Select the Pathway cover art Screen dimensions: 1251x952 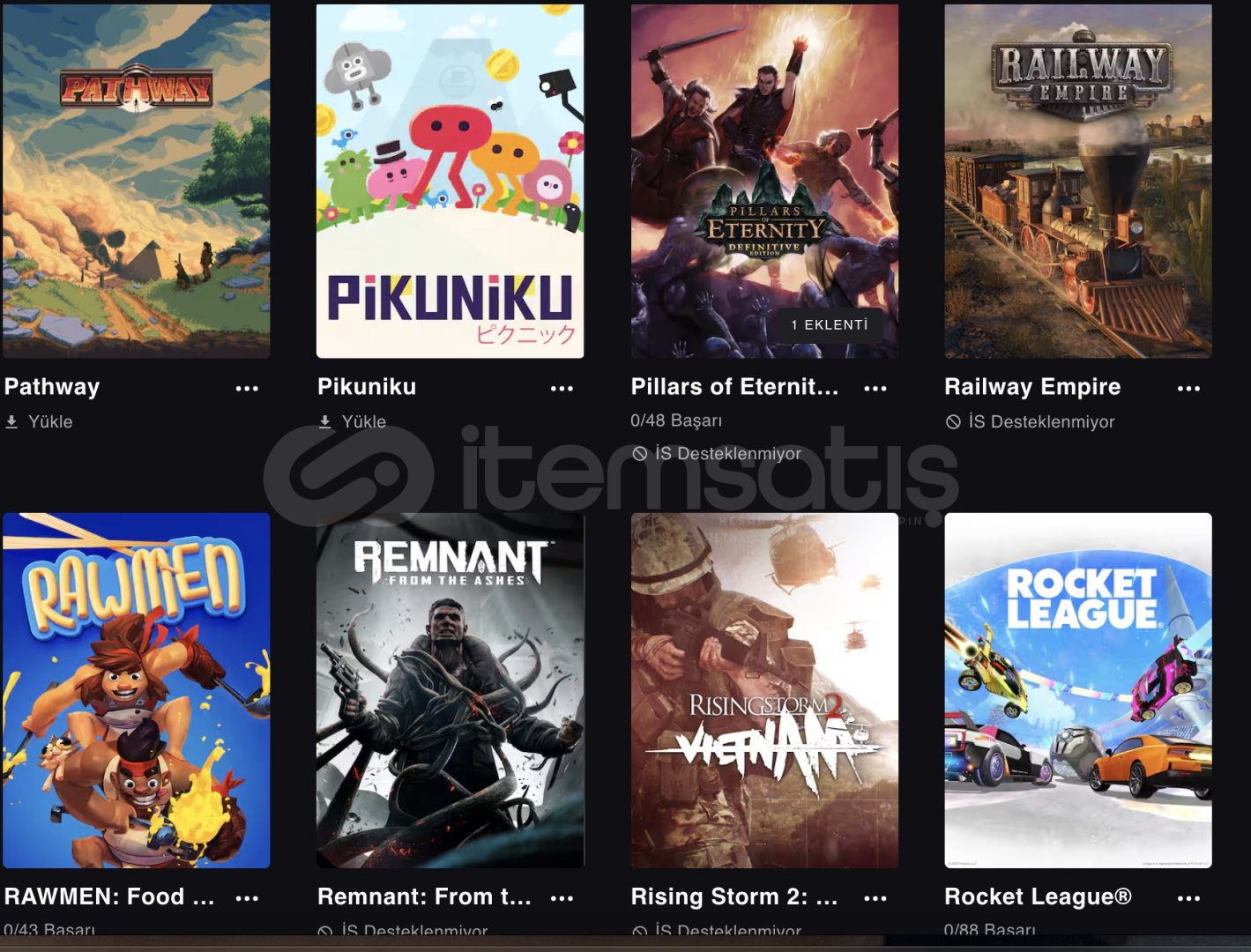[137, 181]
